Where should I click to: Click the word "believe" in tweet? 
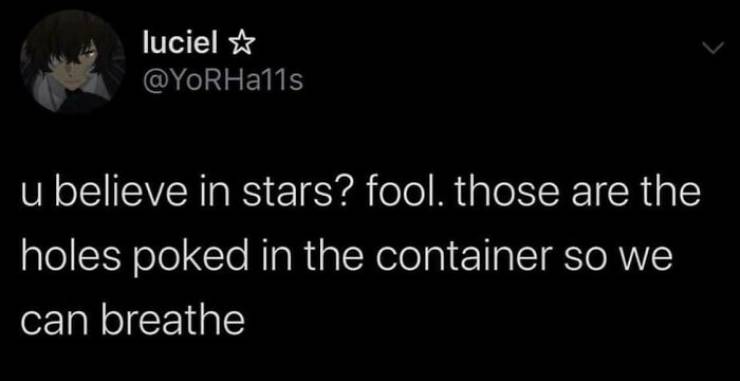pos(119,195)
